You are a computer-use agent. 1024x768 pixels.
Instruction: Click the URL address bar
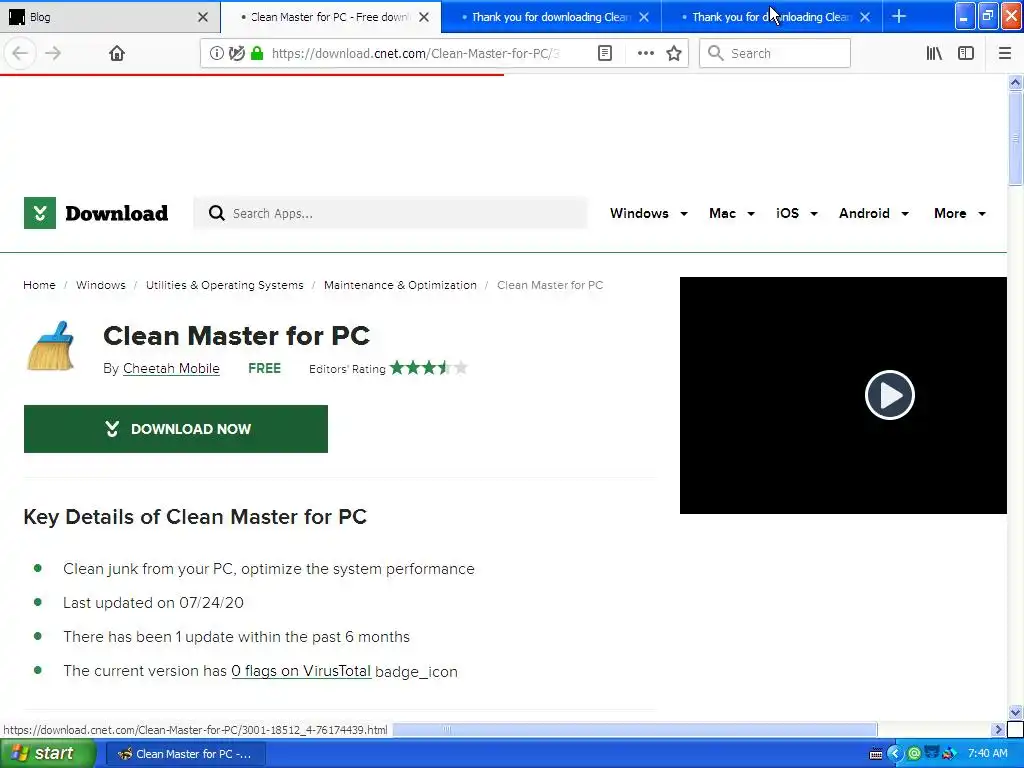coord(415,54)
